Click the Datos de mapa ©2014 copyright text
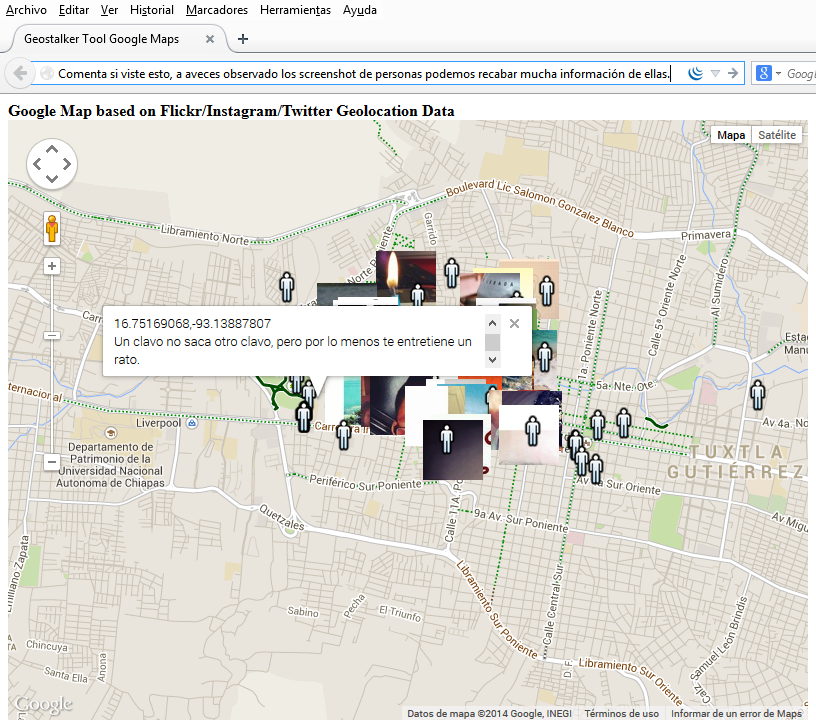Image resolution: width=816 pixels, height=728 pixels. 489,713
